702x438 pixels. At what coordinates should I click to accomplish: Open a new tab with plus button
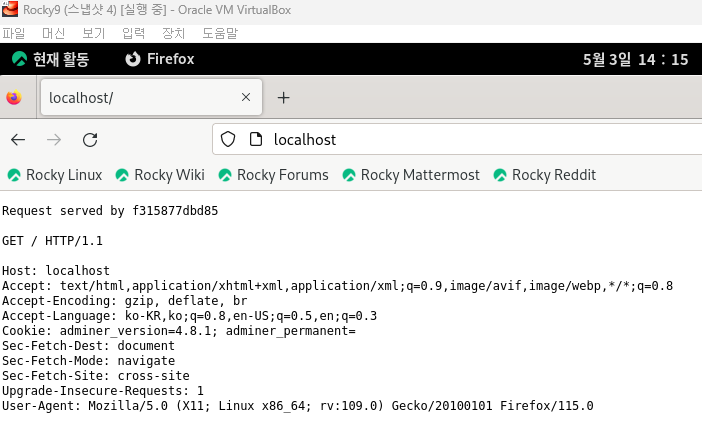[x=284, y=98]
